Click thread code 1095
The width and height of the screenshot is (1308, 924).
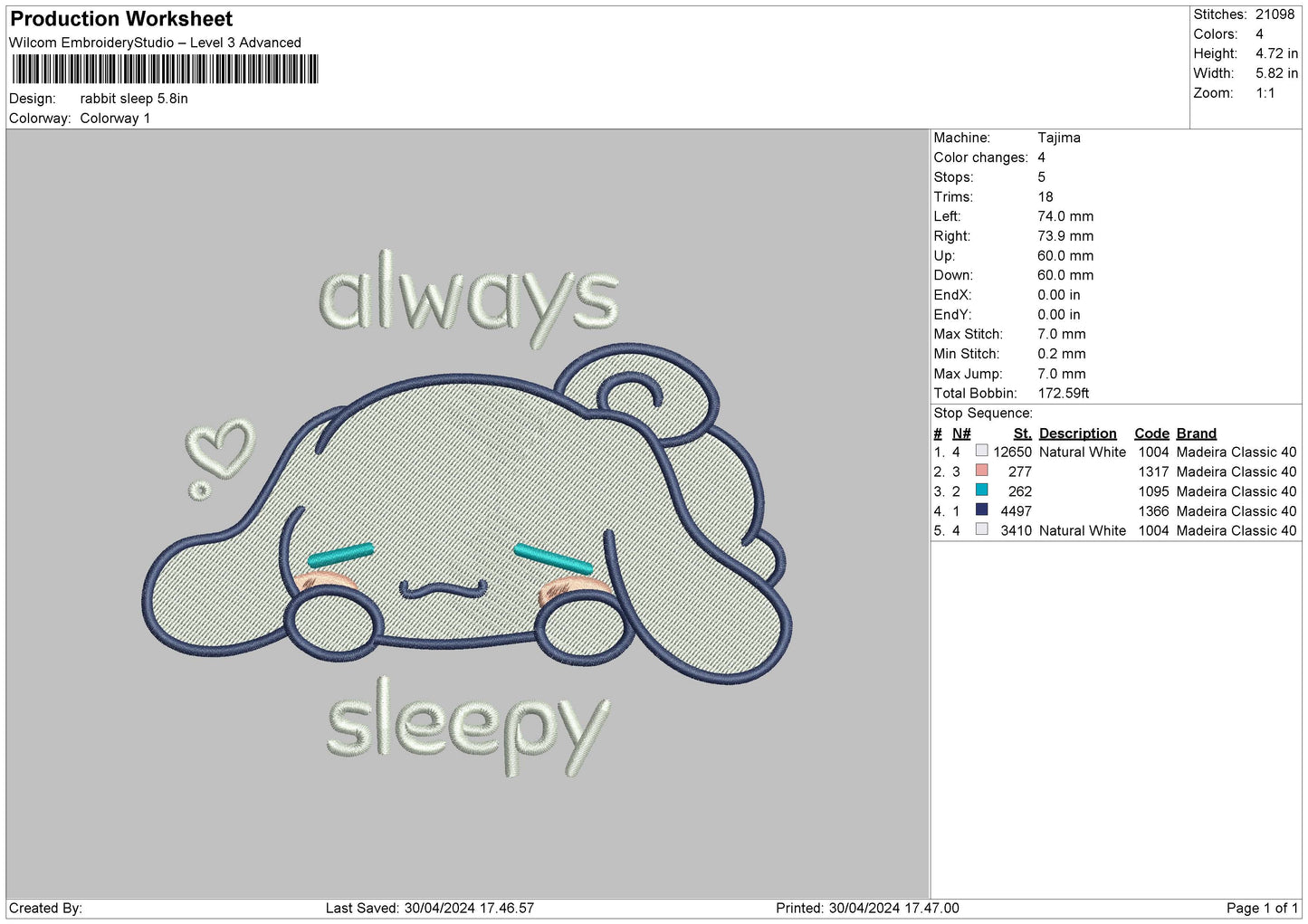[x=1153, y=492]
